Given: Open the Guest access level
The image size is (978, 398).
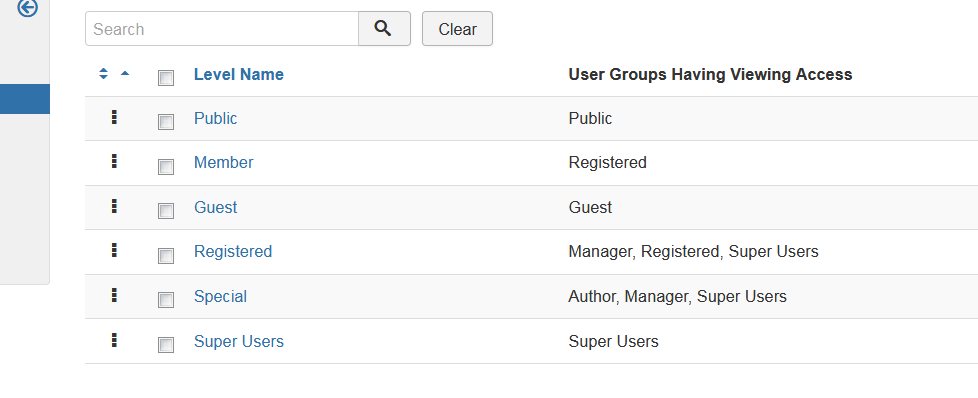Looking at the screenshot, I should (215, 207).
